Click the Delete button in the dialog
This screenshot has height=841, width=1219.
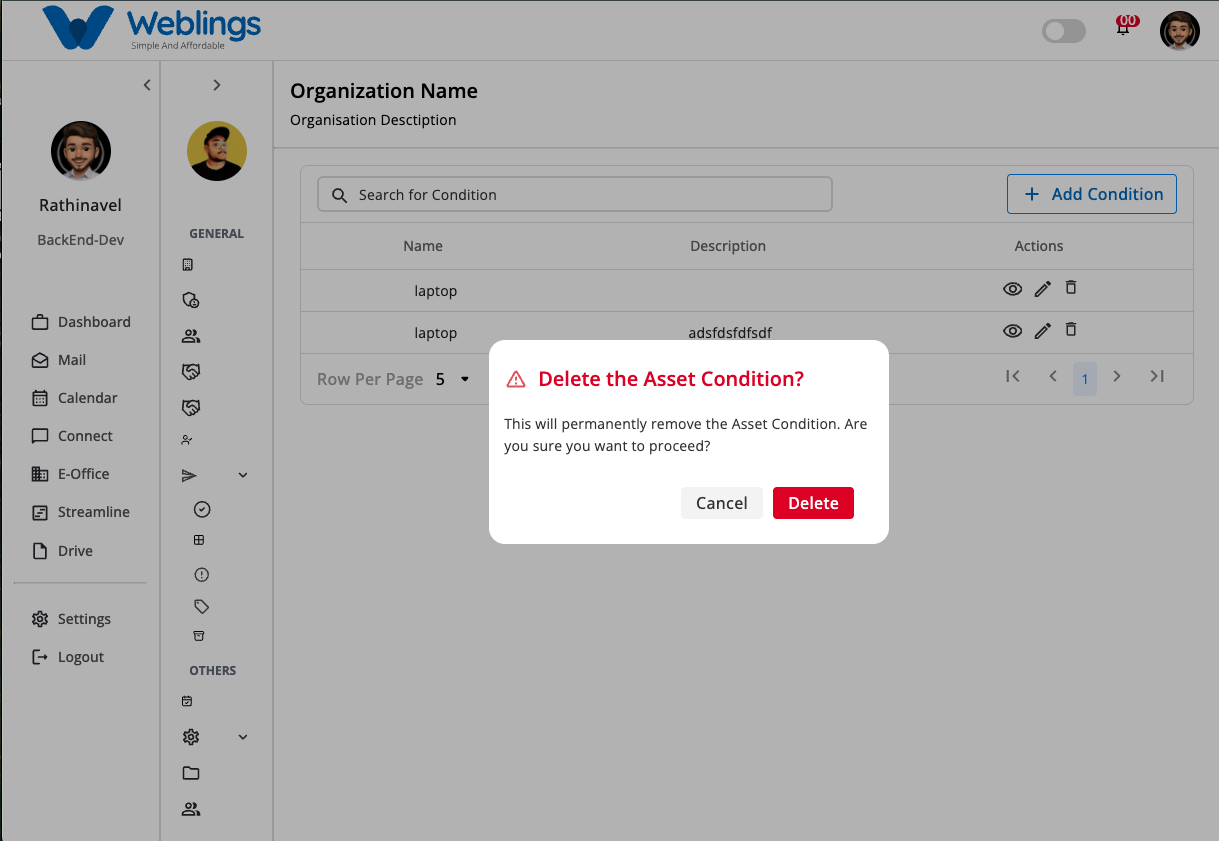click(813, 503)
